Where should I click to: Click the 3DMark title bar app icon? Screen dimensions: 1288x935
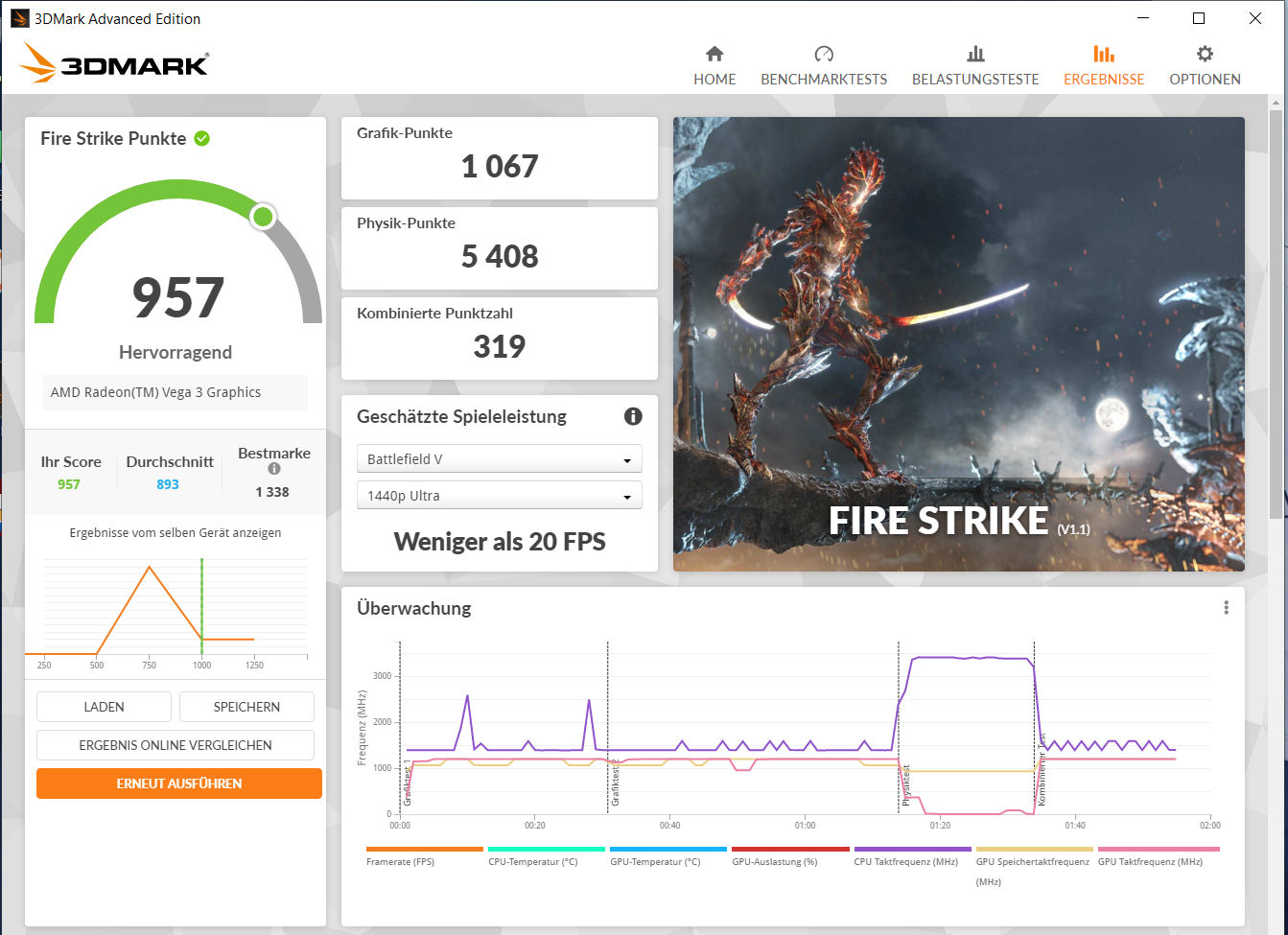(19, 18)
